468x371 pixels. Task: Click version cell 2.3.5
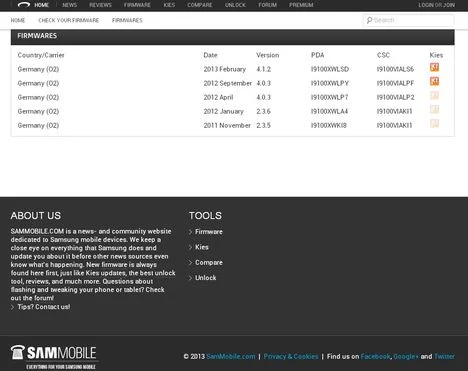tap(264, 125)
